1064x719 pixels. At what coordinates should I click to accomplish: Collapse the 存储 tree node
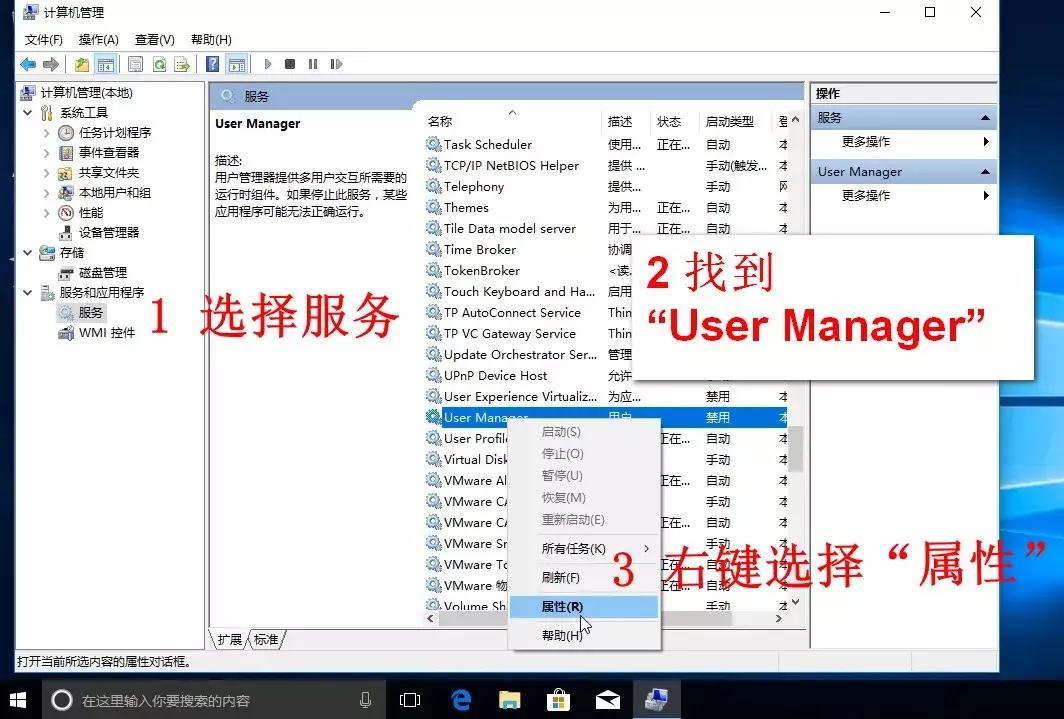click(28, 252)
